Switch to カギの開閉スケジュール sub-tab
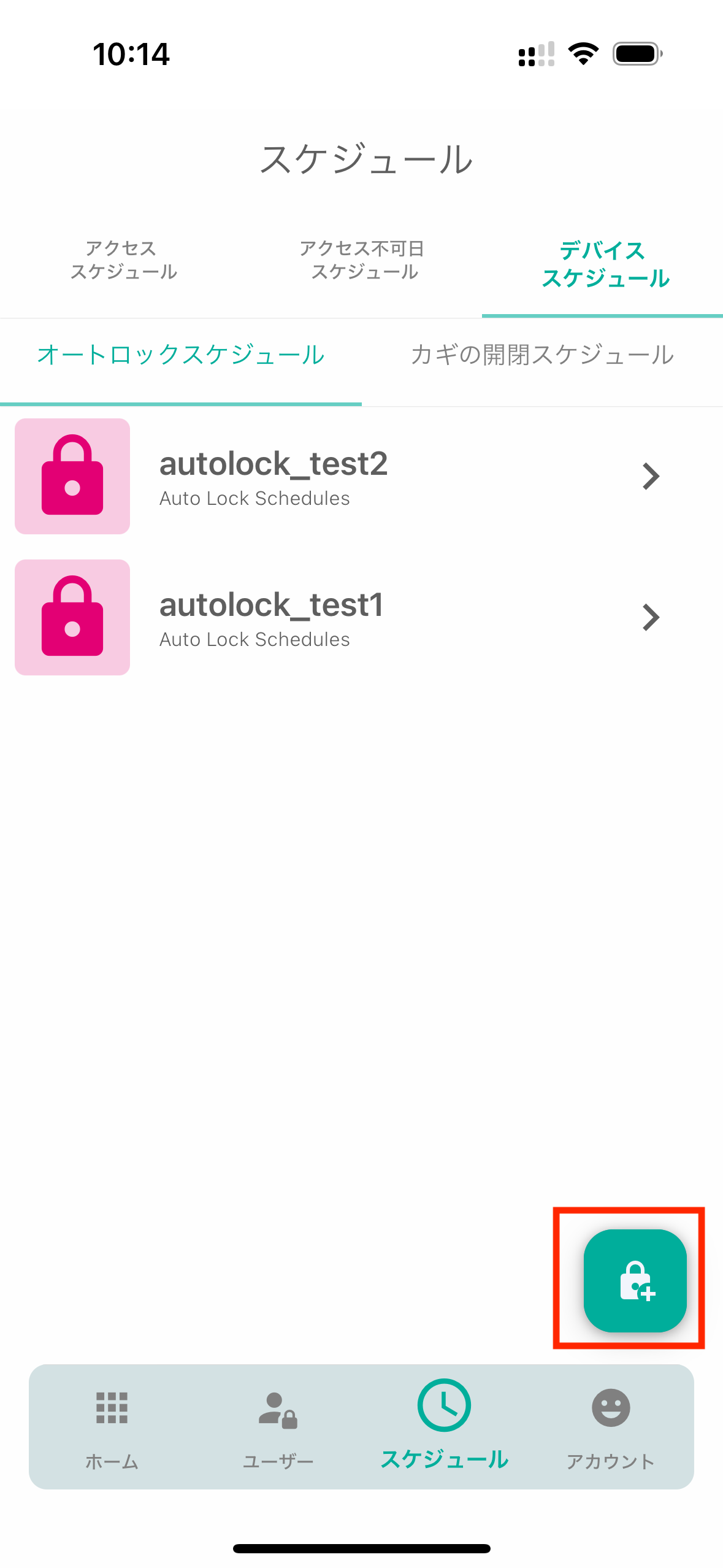 click(x=542, y=355)
